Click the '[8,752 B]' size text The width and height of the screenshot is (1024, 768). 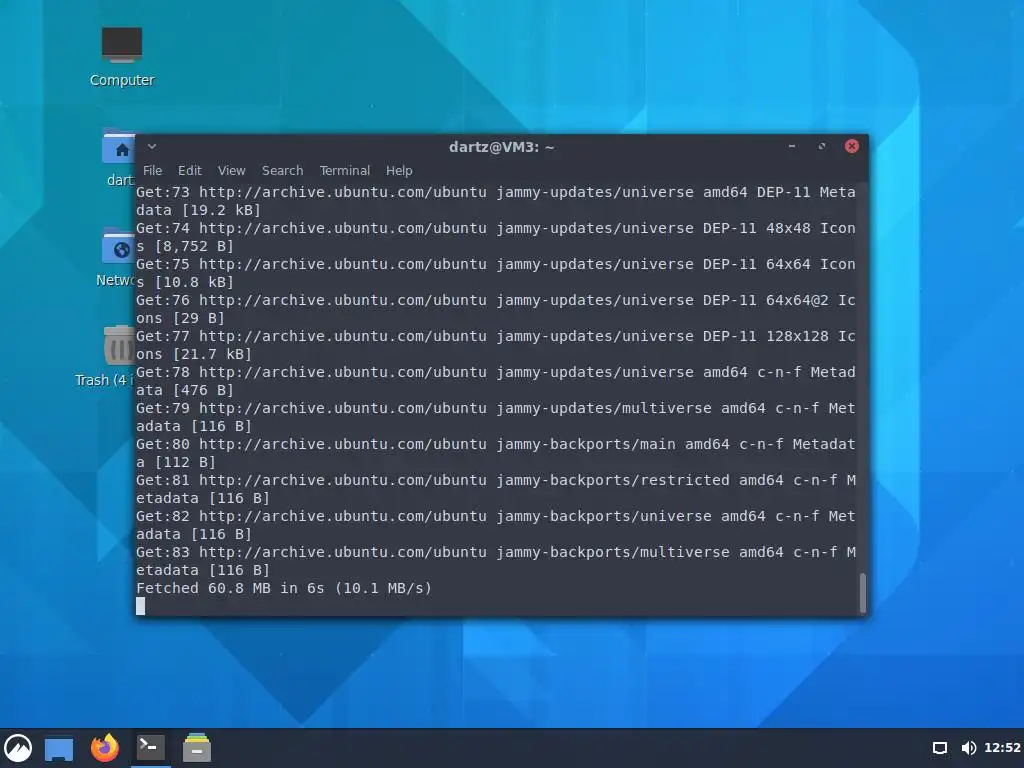[x=194, y=246]
